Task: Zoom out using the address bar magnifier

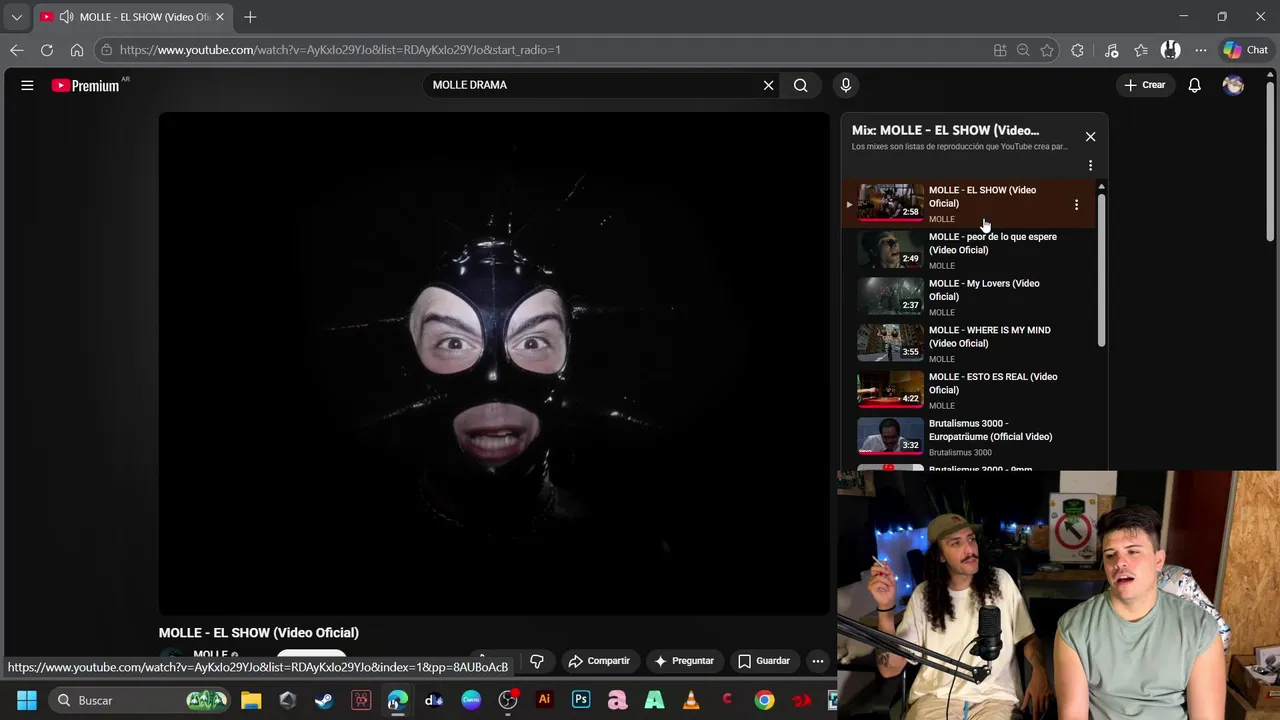Action: point(1023,50)
